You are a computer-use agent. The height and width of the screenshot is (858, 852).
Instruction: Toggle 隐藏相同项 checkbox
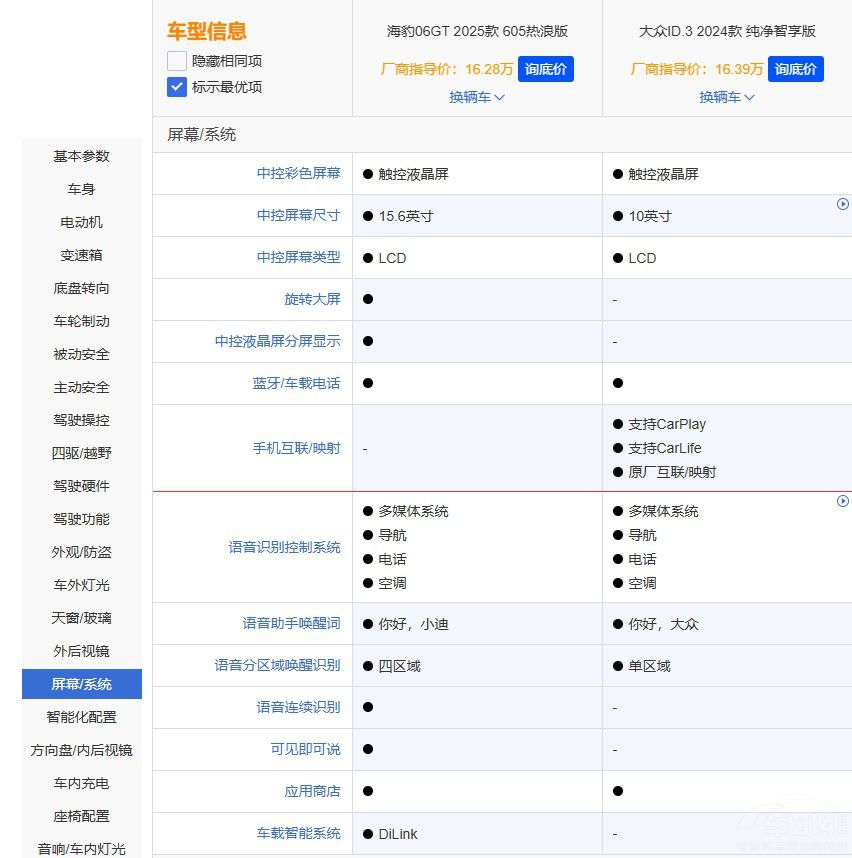pyautogui.click(x=177, y=61)
